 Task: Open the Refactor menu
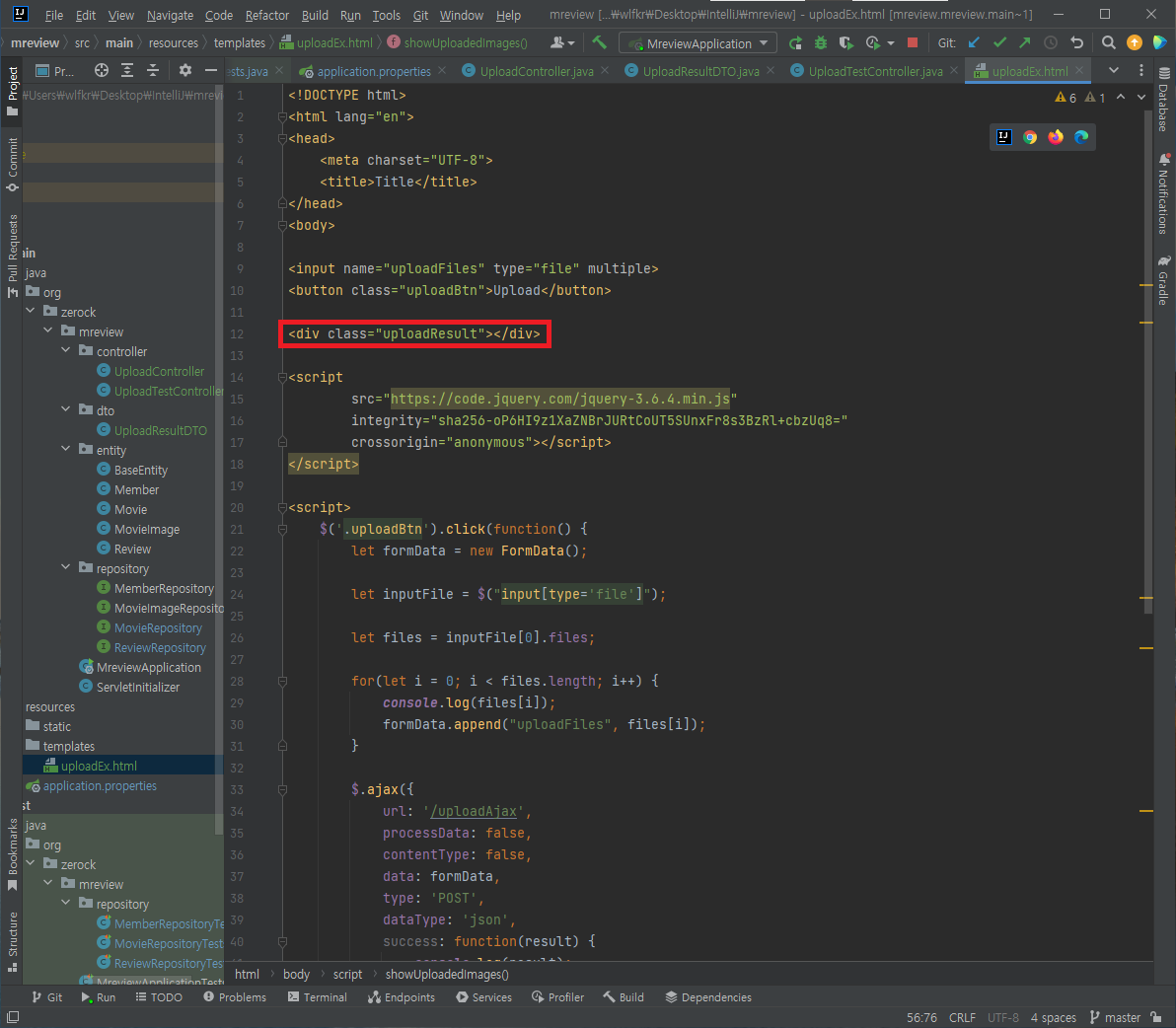(x=267, y=15)
